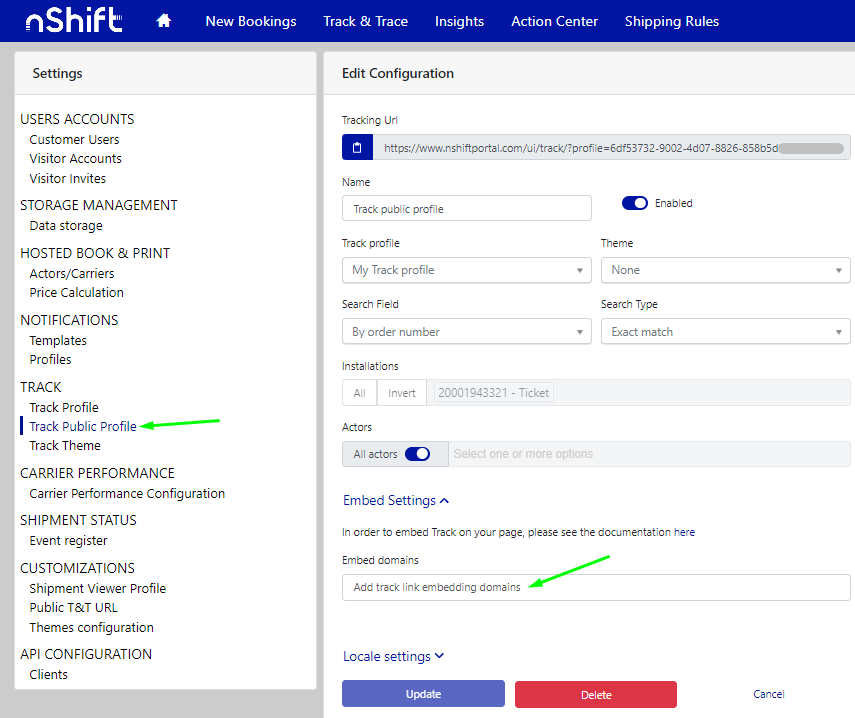This screenshot has width=855, height=718.
Task: Open Track & Trace menu
Action: pos(365,21)
